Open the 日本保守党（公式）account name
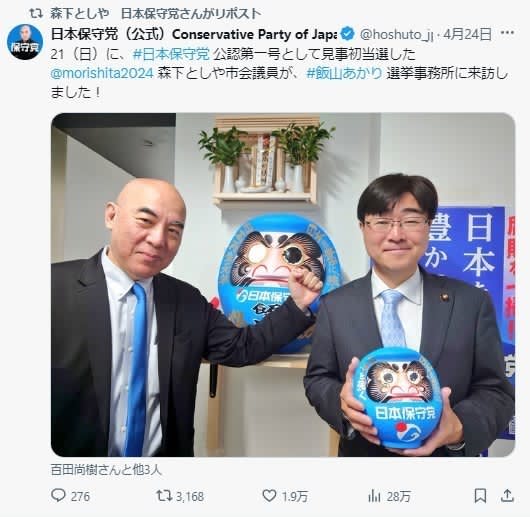 (194, 34)
